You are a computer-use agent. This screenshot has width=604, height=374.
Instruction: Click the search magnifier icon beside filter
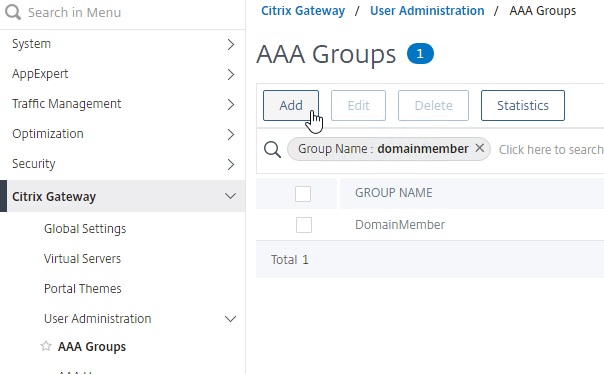coord(272,149)
